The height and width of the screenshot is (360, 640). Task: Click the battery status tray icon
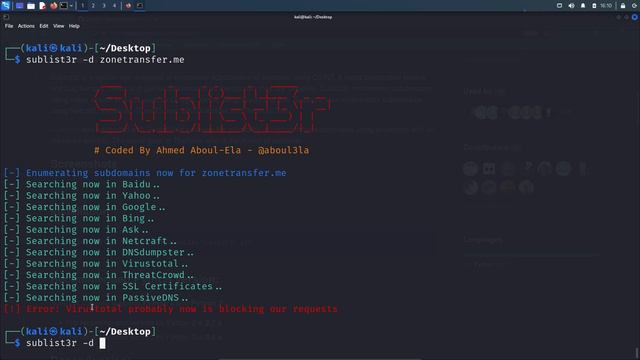pyautogui.click(x=594, y=6)
